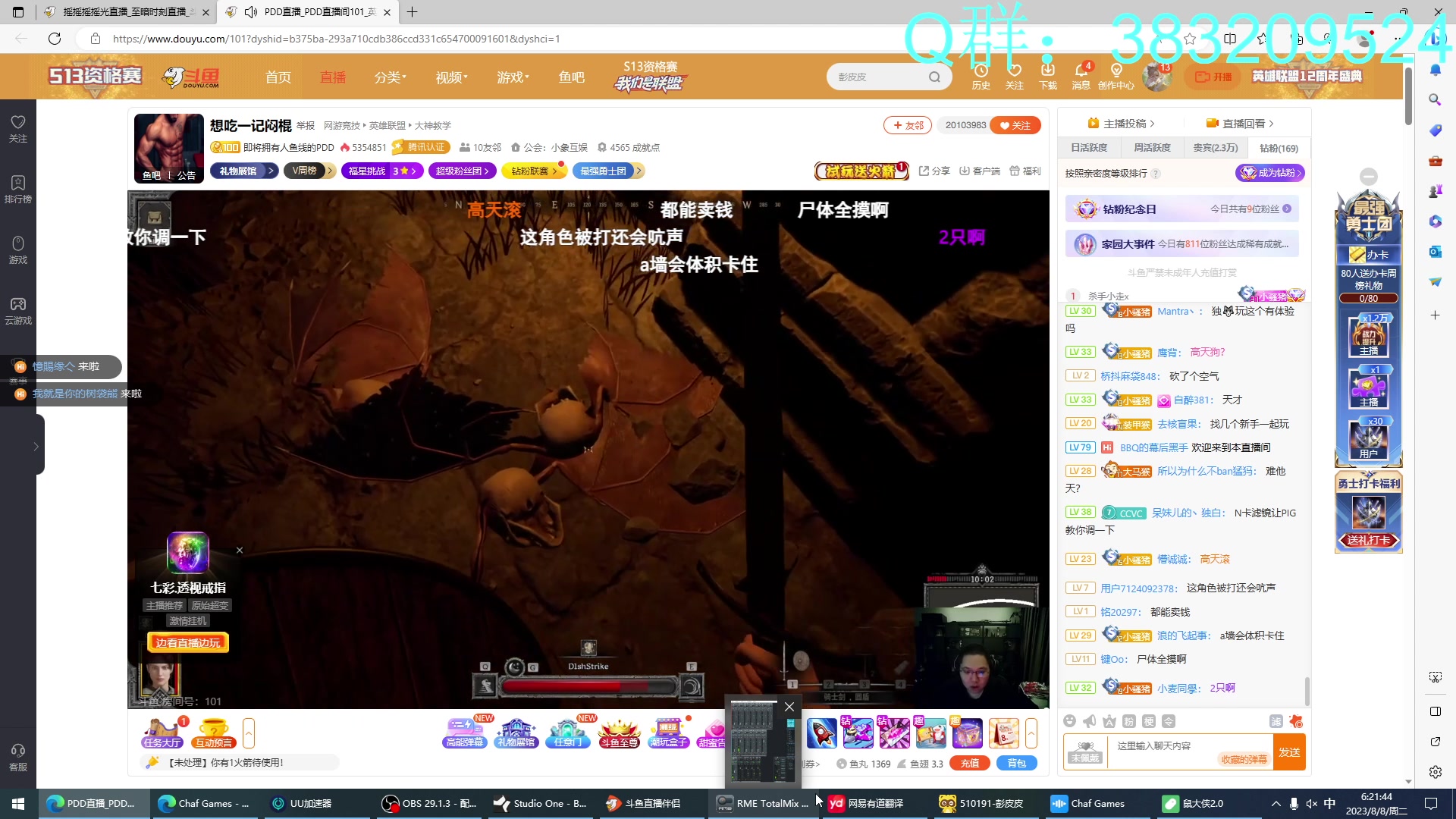Viewport: 1456px width, 819px height.
Task: Switch to the 日活跃度 tab
Action: [1089, 148]
